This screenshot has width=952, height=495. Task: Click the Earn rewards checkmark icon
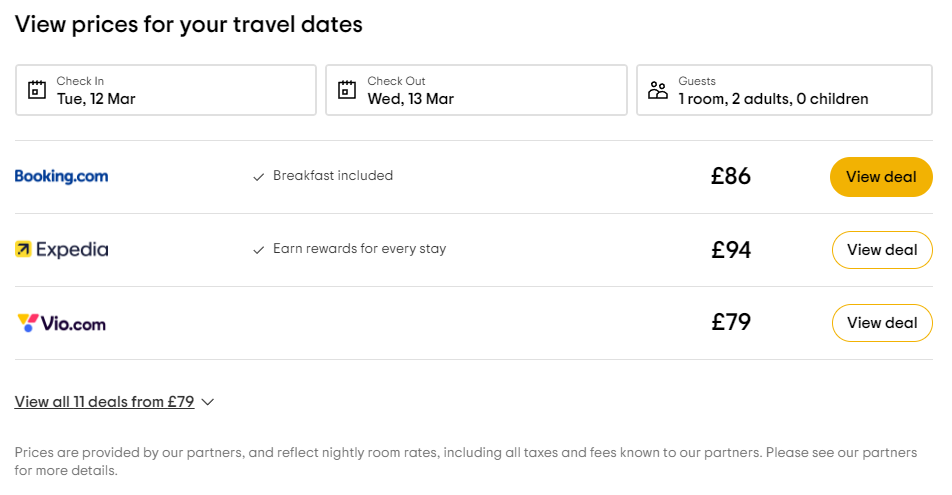(x=259, y=250)
